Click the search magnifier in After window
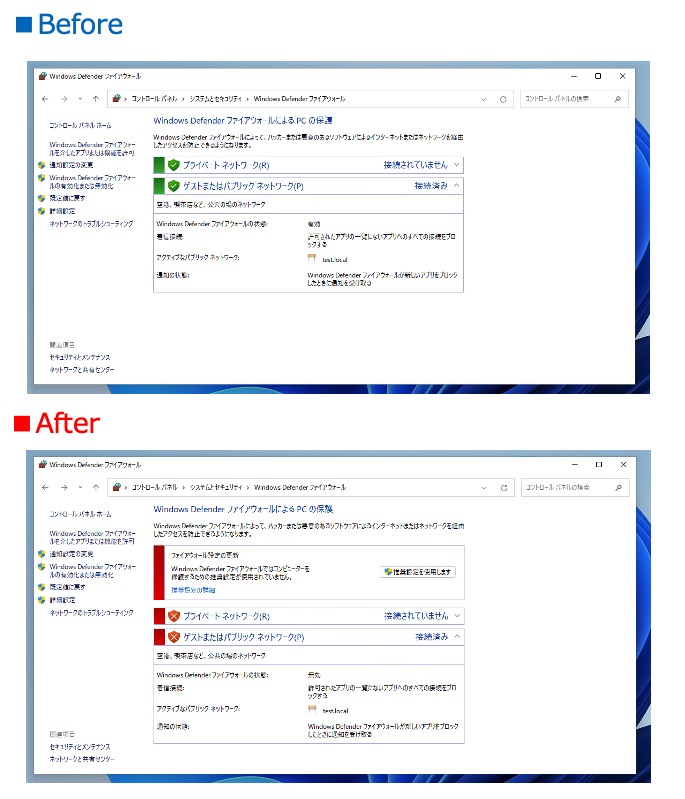Viewport: 685px width, 799px height. pyautogui.click(x=619, y=488)
